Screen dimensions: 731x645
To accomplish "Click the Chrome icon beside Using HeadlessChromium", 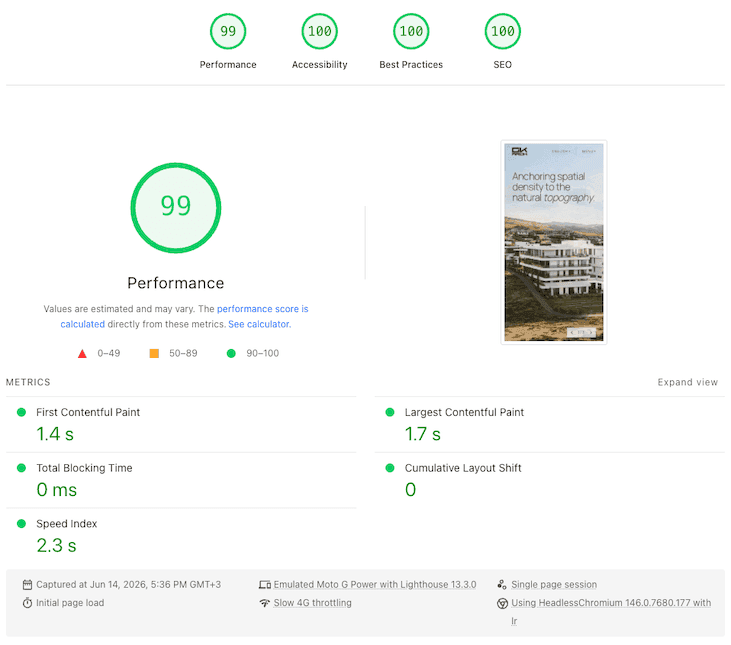I will 502,603.
